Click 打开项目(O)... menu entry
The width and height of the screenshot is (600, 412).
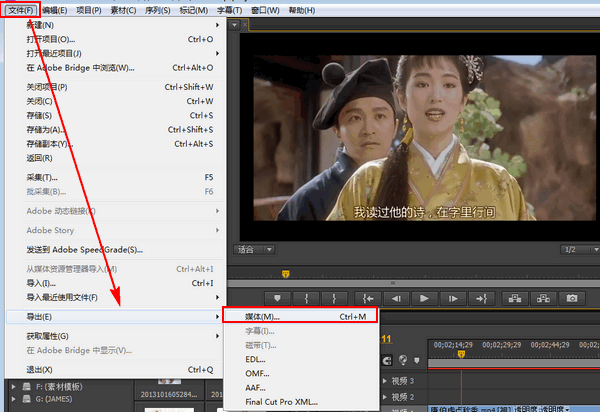pyautogui.click(x=116, y=39)
